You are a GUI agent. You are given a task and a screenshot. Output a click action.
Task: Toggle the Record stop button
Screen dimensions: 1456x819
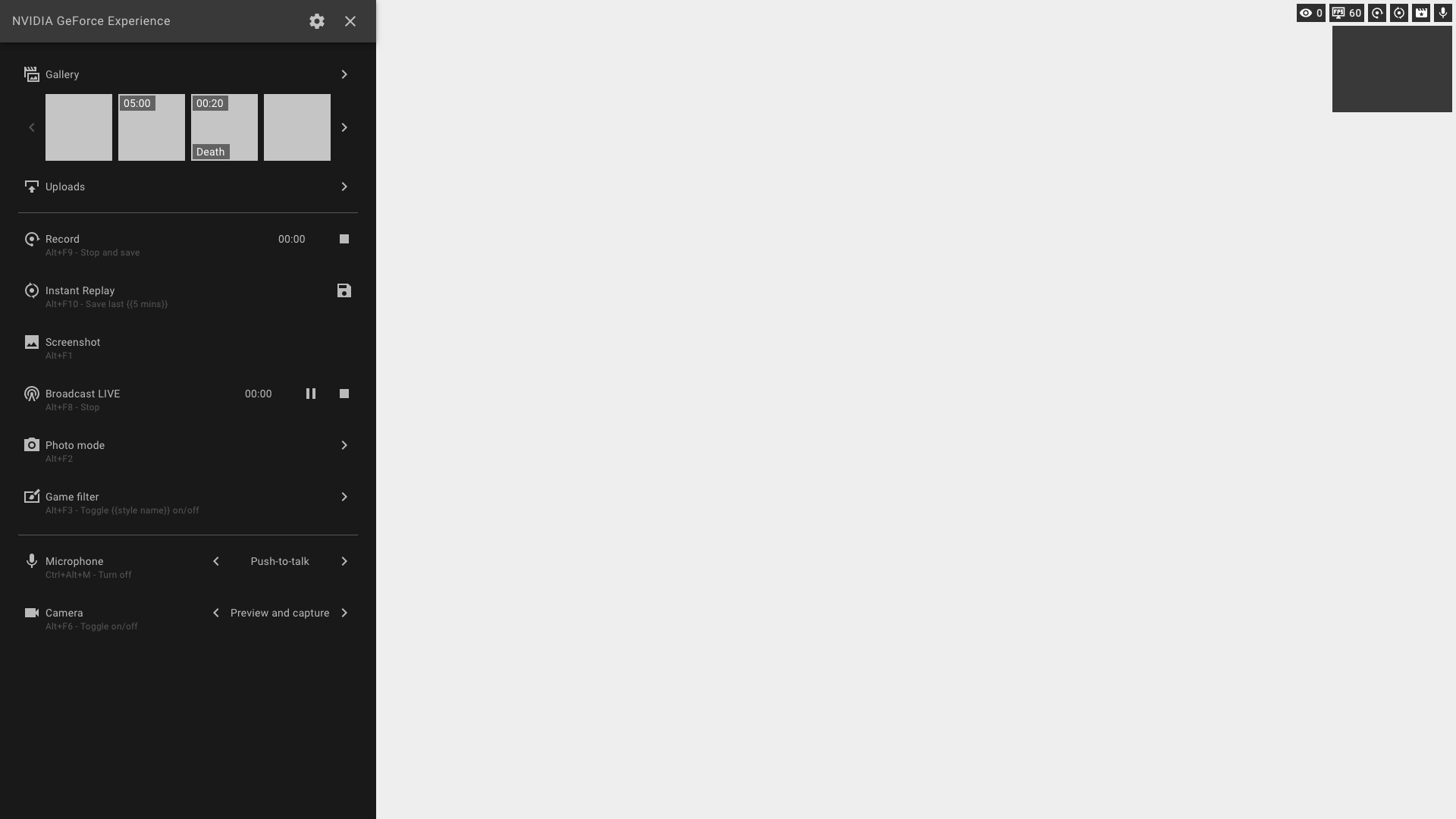click(344, 238)
